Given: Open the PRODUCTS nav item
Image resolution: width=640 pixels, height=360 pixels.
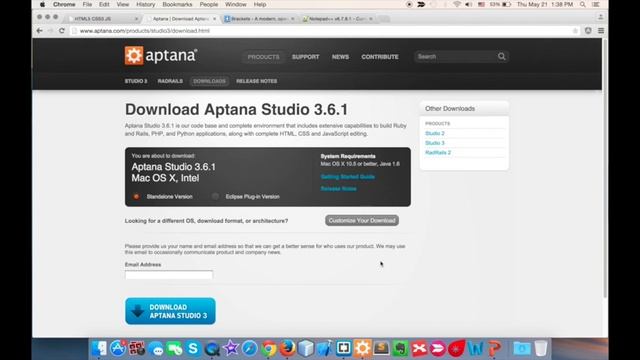Looking at the screenshot, I should pyautogui.click(x=263, y=57).
